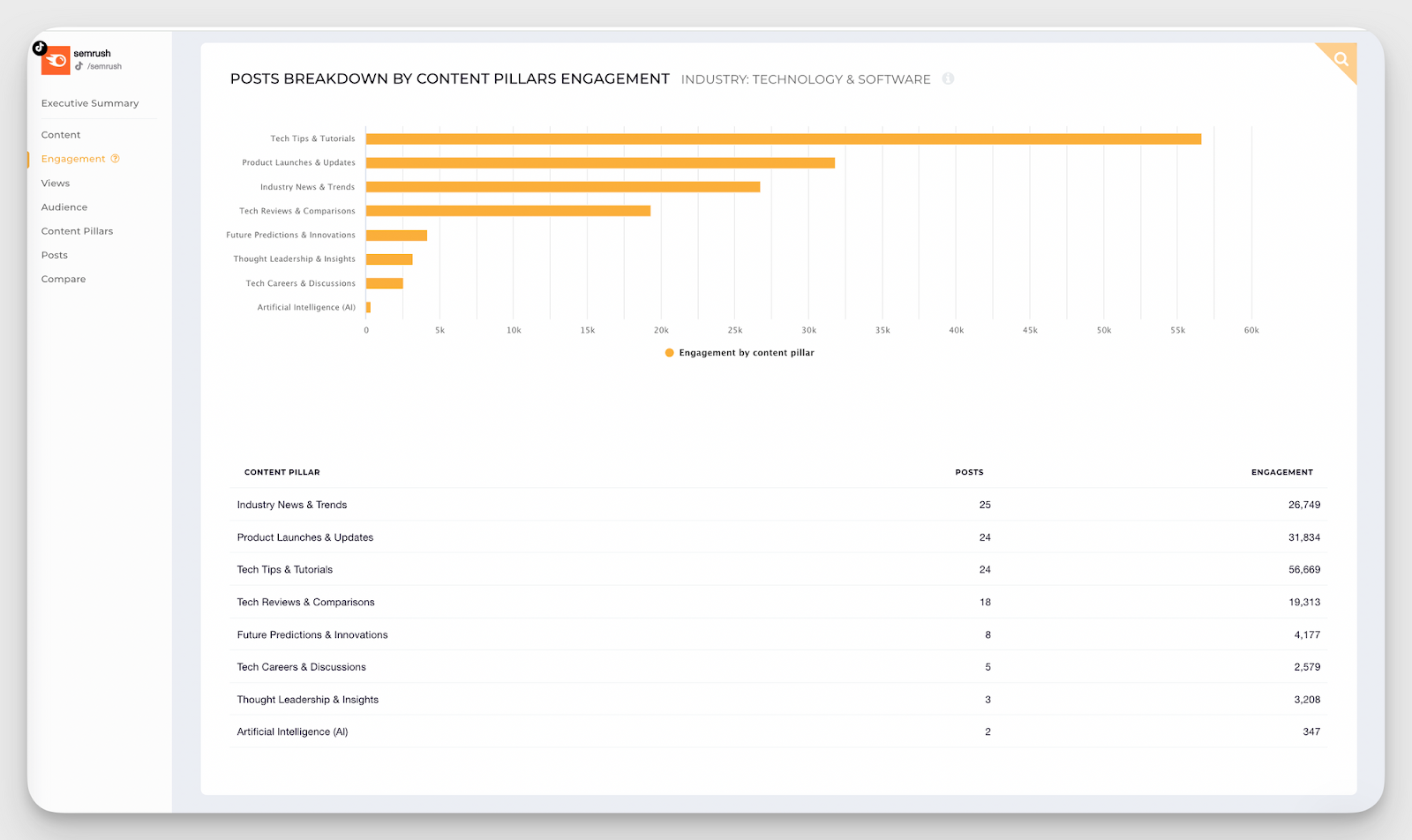Click the TikTok note icon beside /semrush handle

tap(78, 66)
